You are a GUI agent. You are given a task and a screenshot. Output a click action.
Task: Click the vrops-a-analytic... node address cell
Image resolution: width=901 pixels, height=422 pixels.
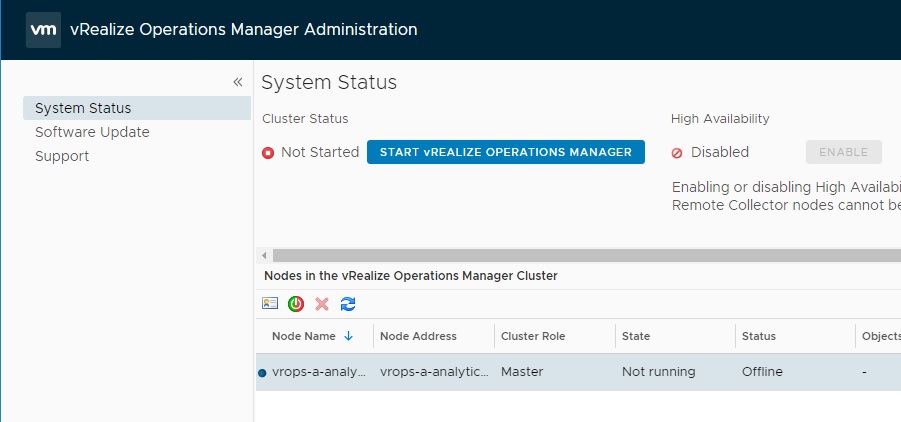click(434, 372)
